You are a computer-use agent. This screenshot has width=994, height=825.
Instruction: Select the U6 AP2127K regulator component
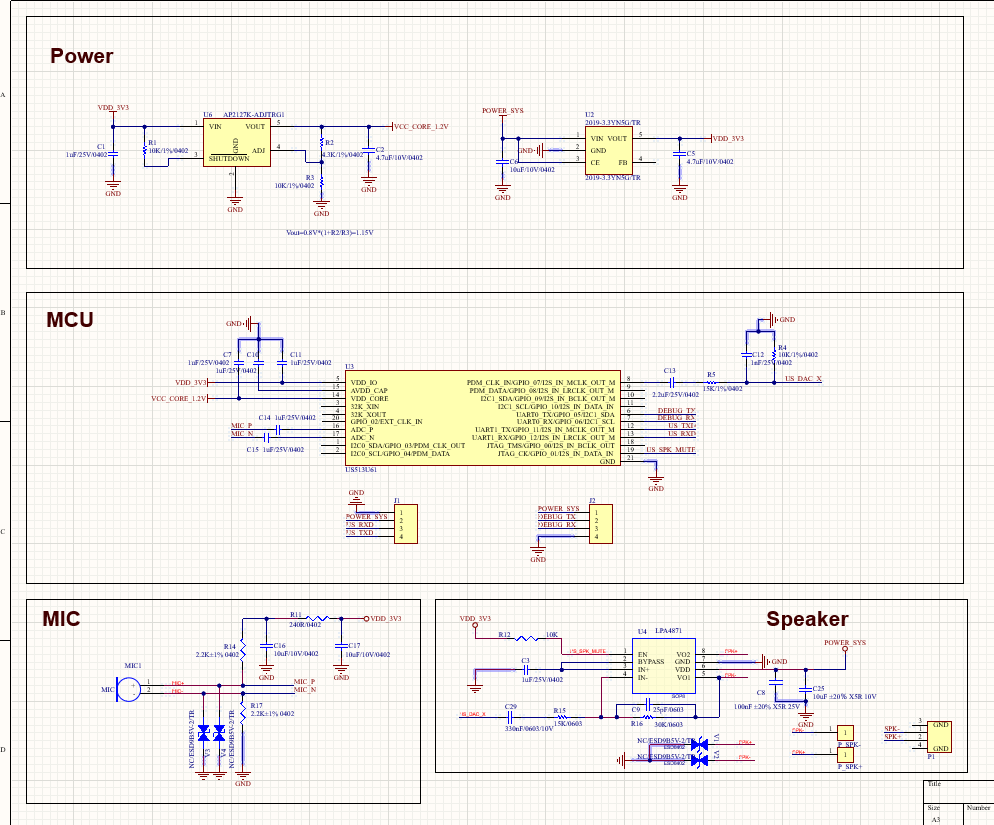235,142
